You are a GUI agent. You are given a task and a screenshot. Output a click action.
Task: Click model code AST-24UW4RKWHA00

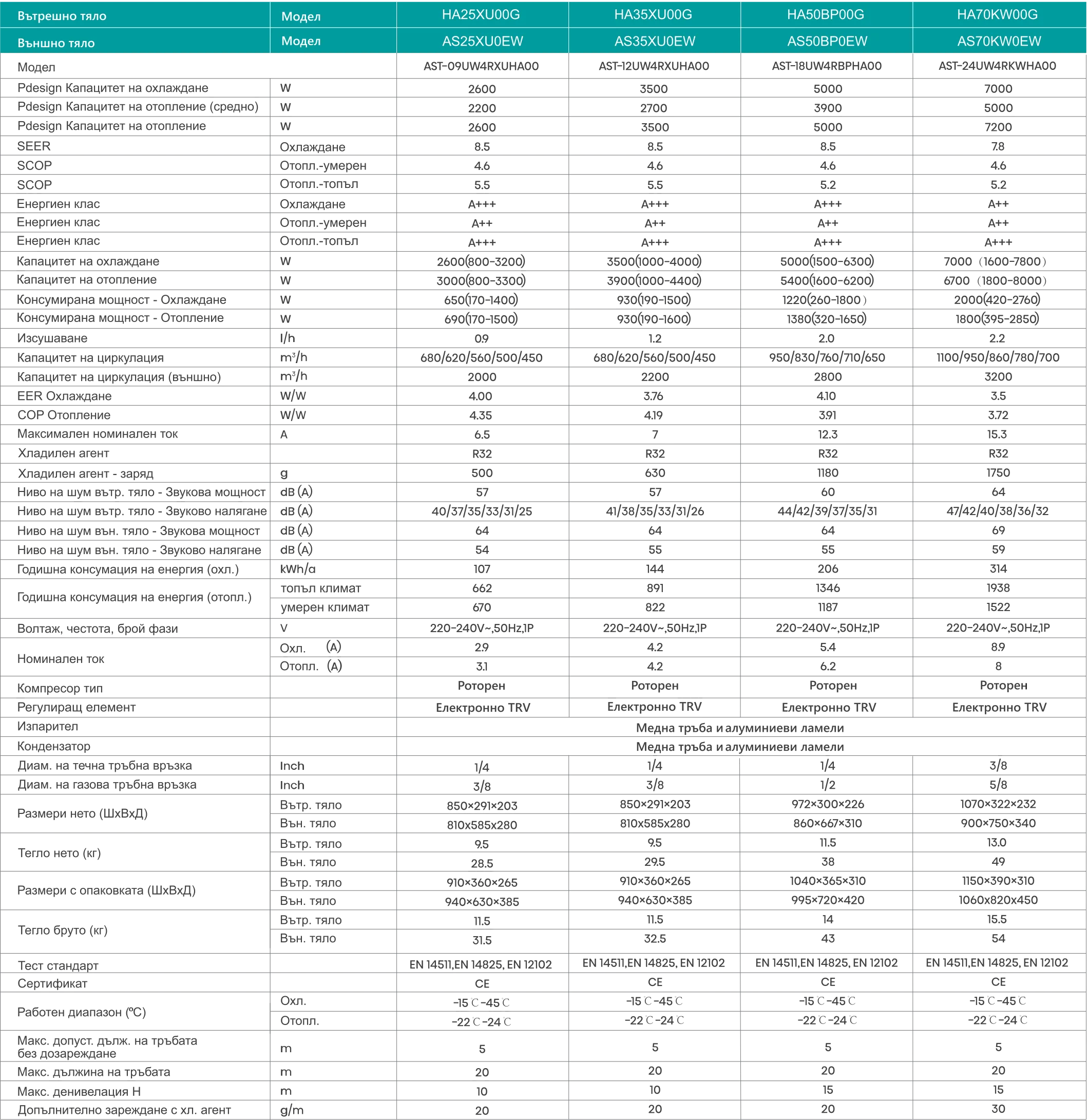click(x=997, y=66)
